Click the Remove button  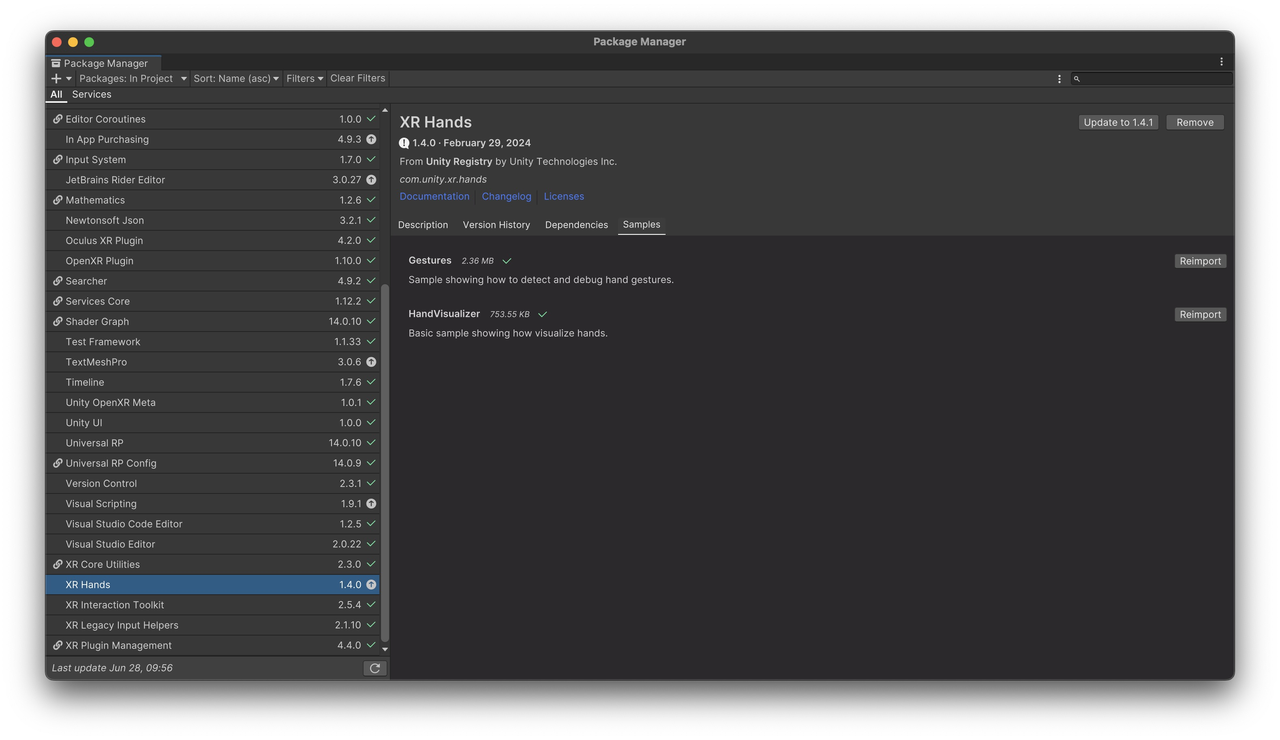click(x=1195, y=122)
